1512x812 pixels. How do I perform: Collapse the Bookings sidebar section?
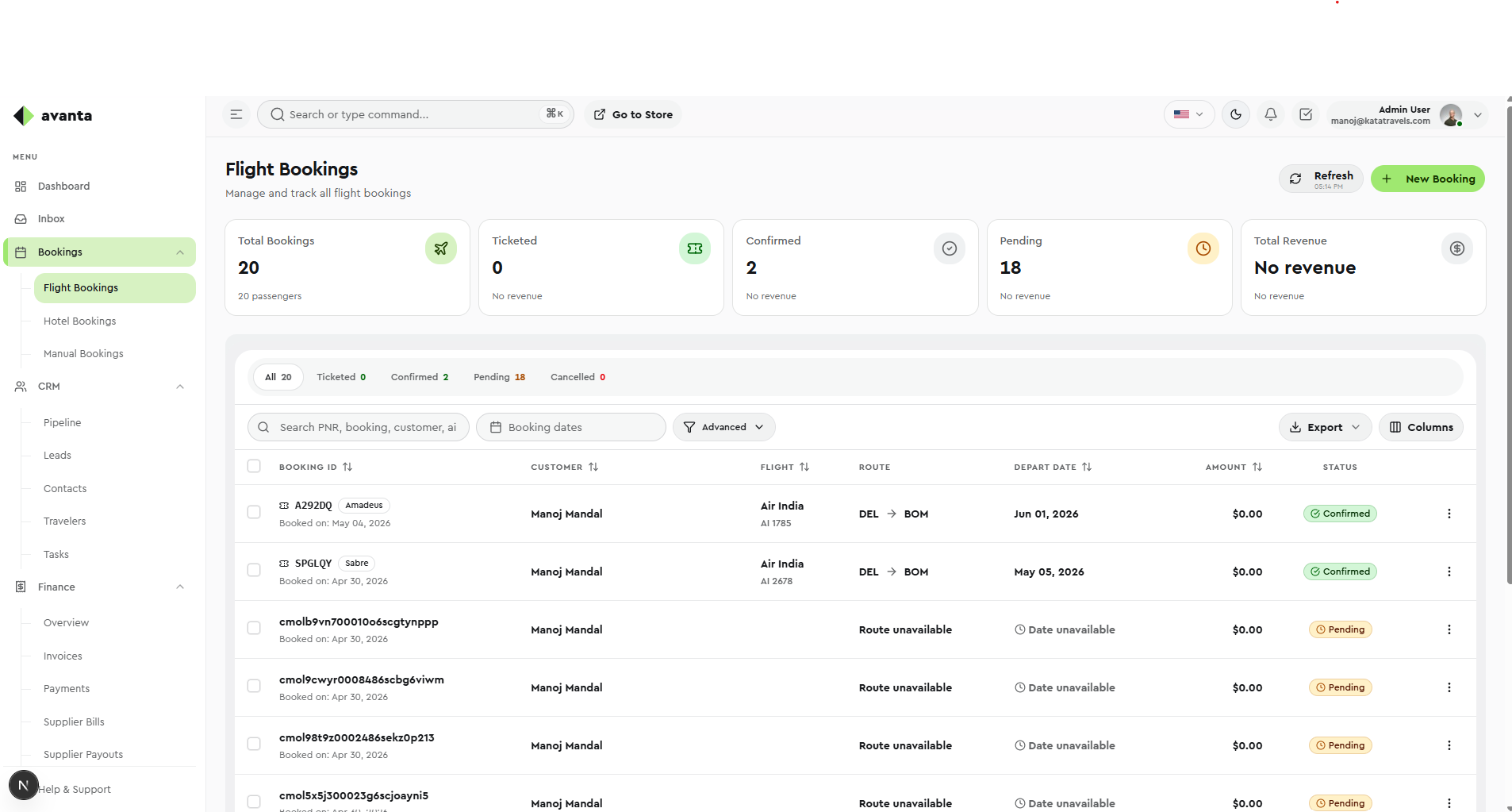click(180, 252)
